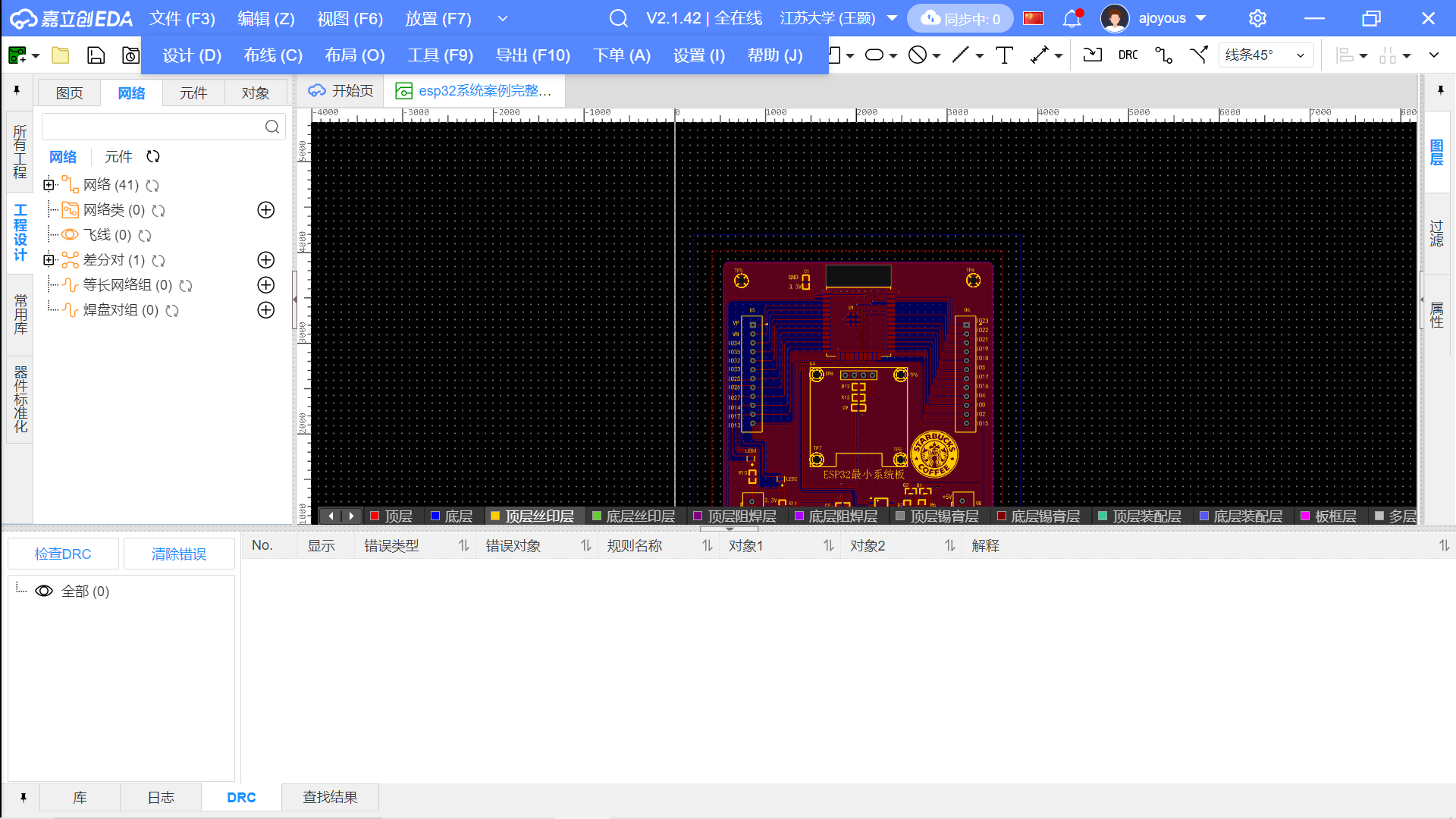Click the search icon in title bar
The height and width of the screenshot is (819, 1456).
pyautogui.click(x=619, y=18)
